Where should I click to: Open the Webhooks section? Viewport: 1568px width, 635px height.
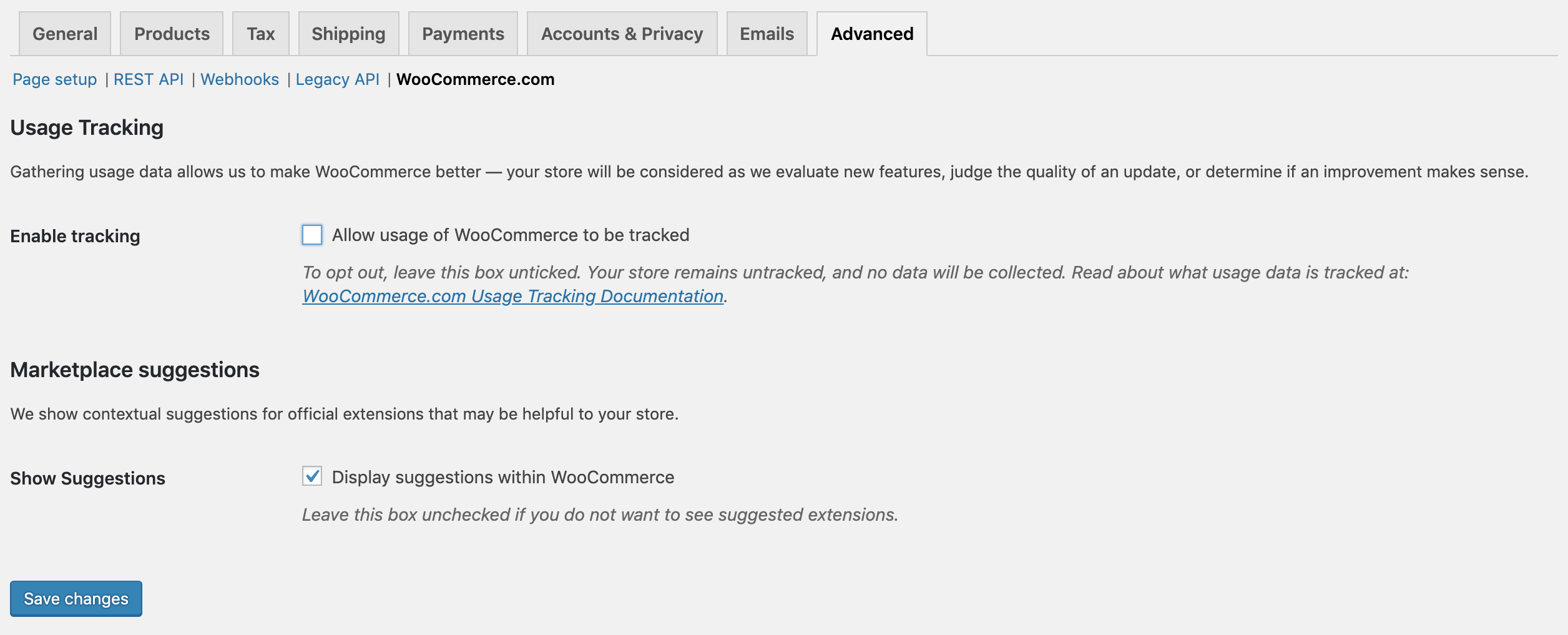coord(240,79)
